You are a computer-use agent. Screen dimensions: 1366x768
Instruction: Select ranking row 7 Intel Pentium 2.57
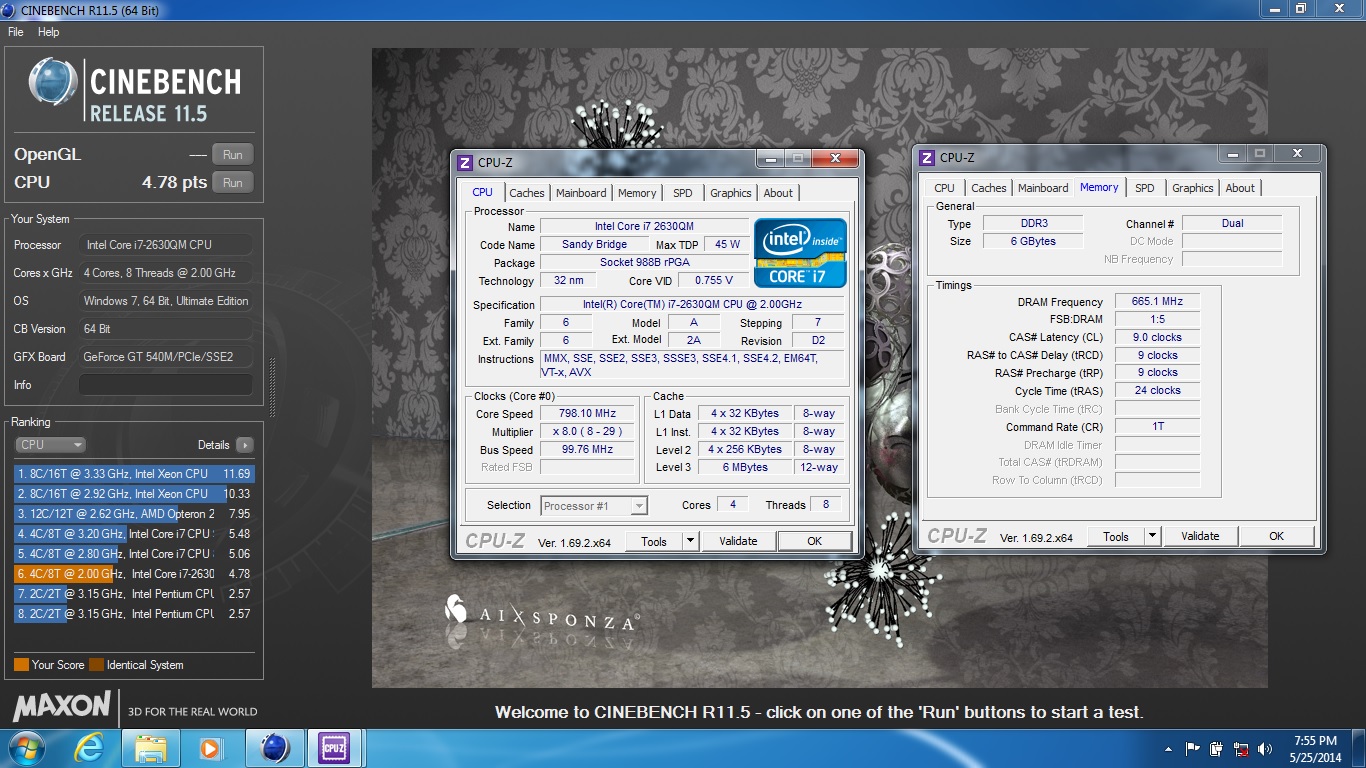[x=134, y=594]
